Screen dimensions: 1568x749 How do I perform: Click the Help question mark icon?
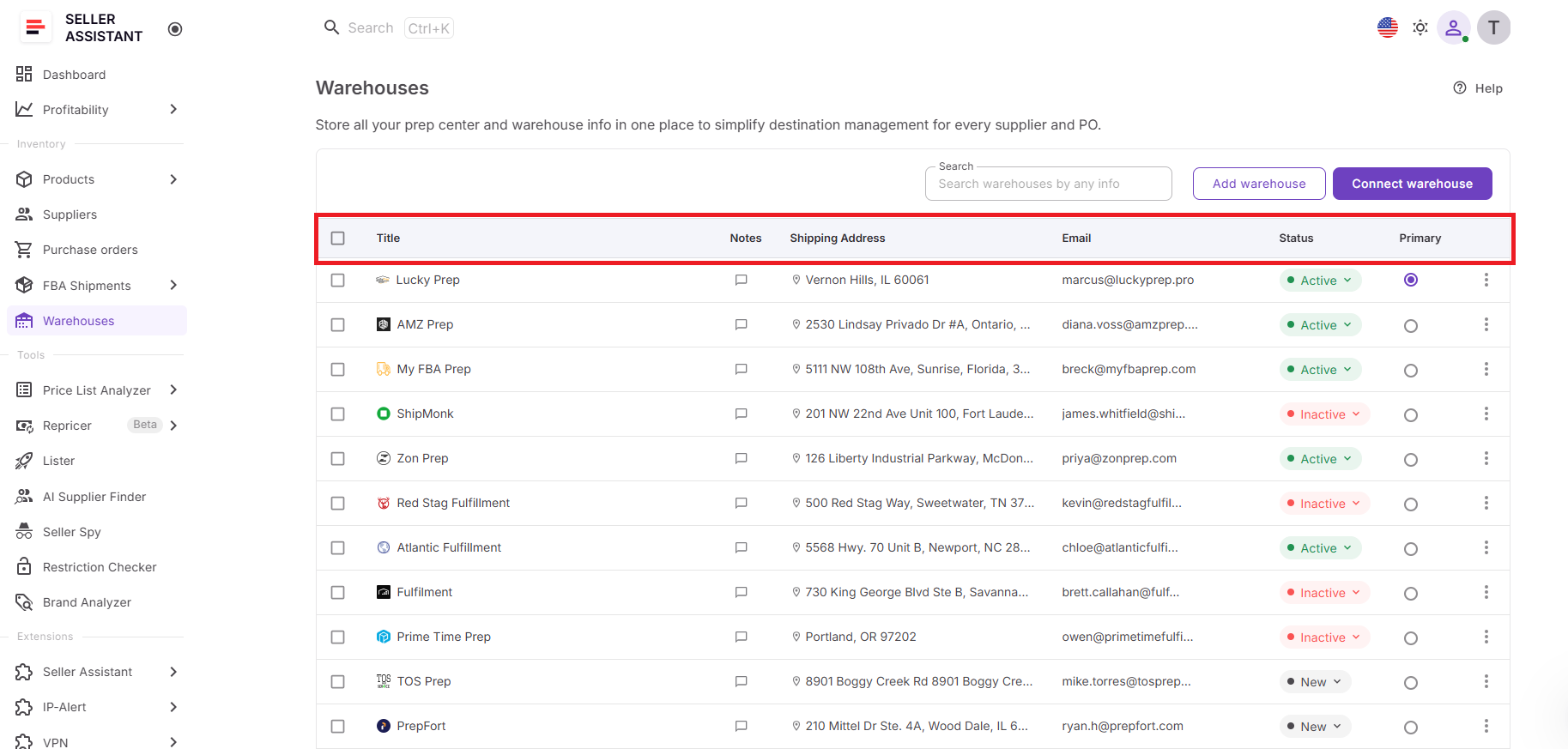coord(1460,88)
